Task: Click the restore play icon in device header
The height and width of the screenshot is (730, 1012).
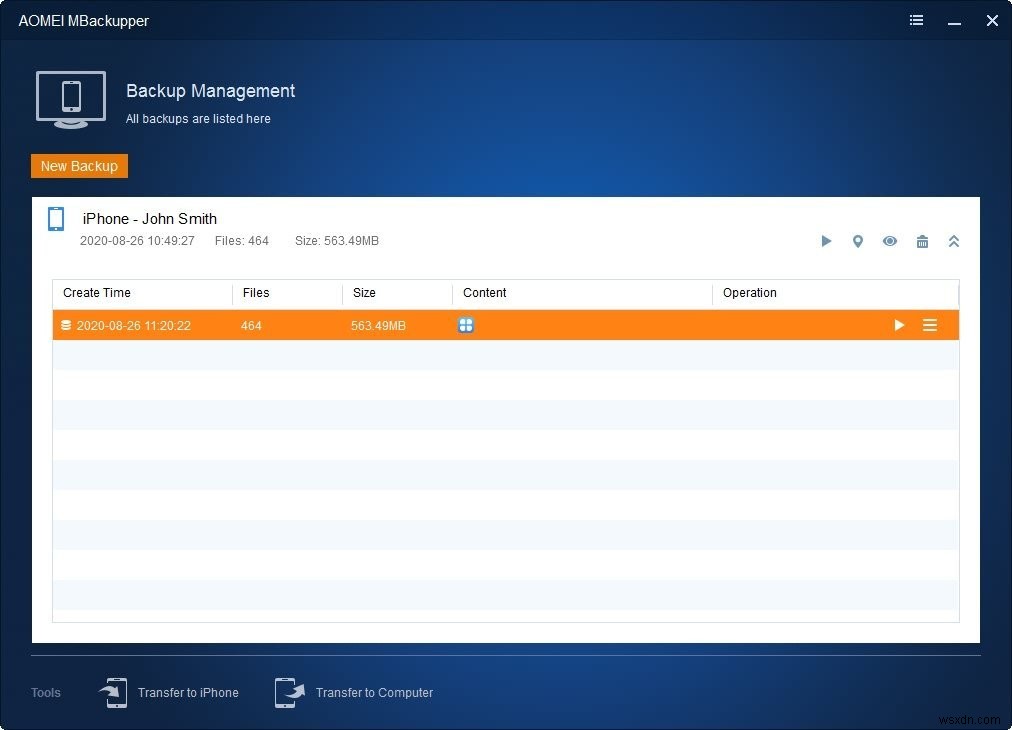Action: (826, 241)
